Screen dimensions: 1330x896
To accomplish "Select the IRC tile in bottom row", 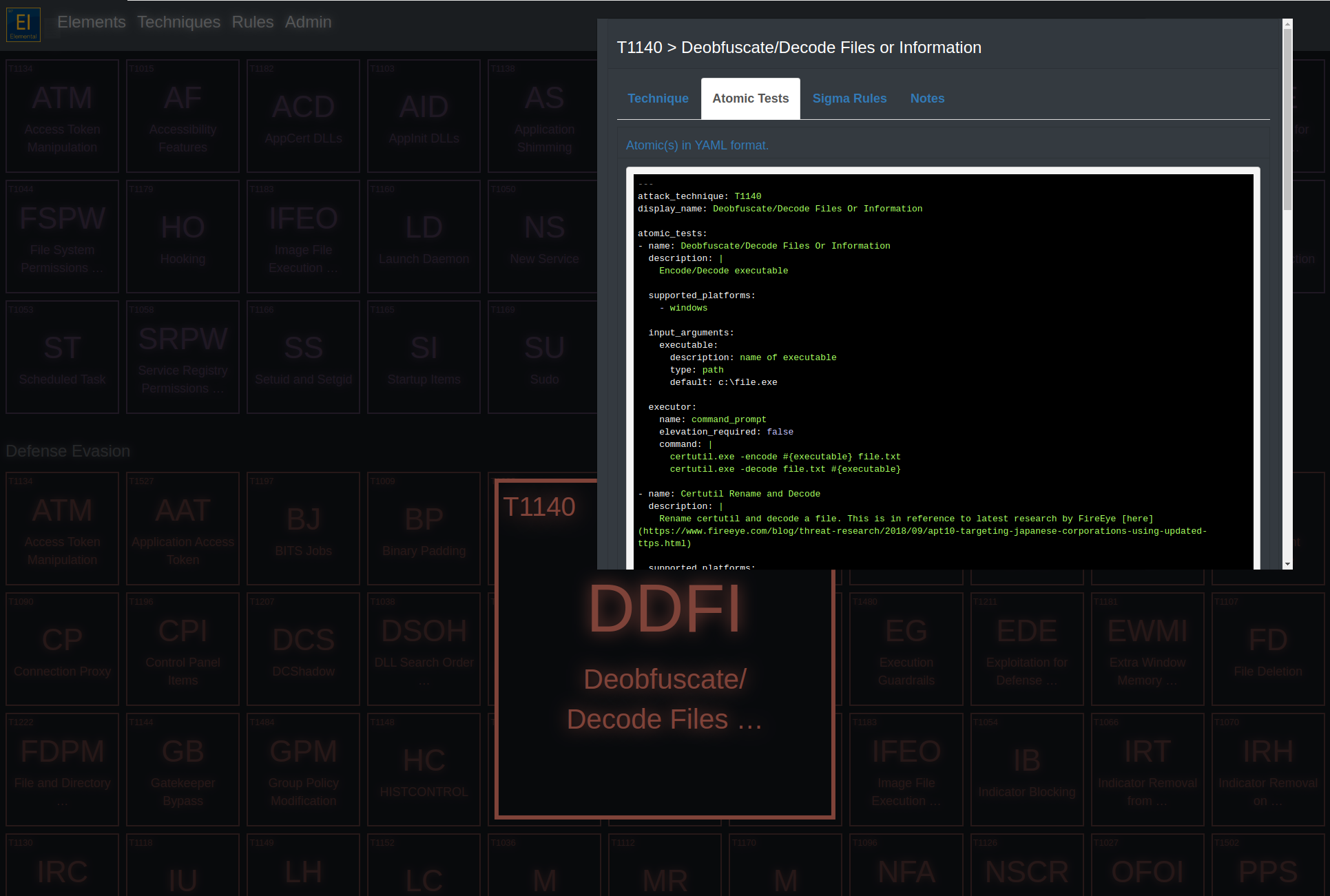I will click(x=63, y=865).
